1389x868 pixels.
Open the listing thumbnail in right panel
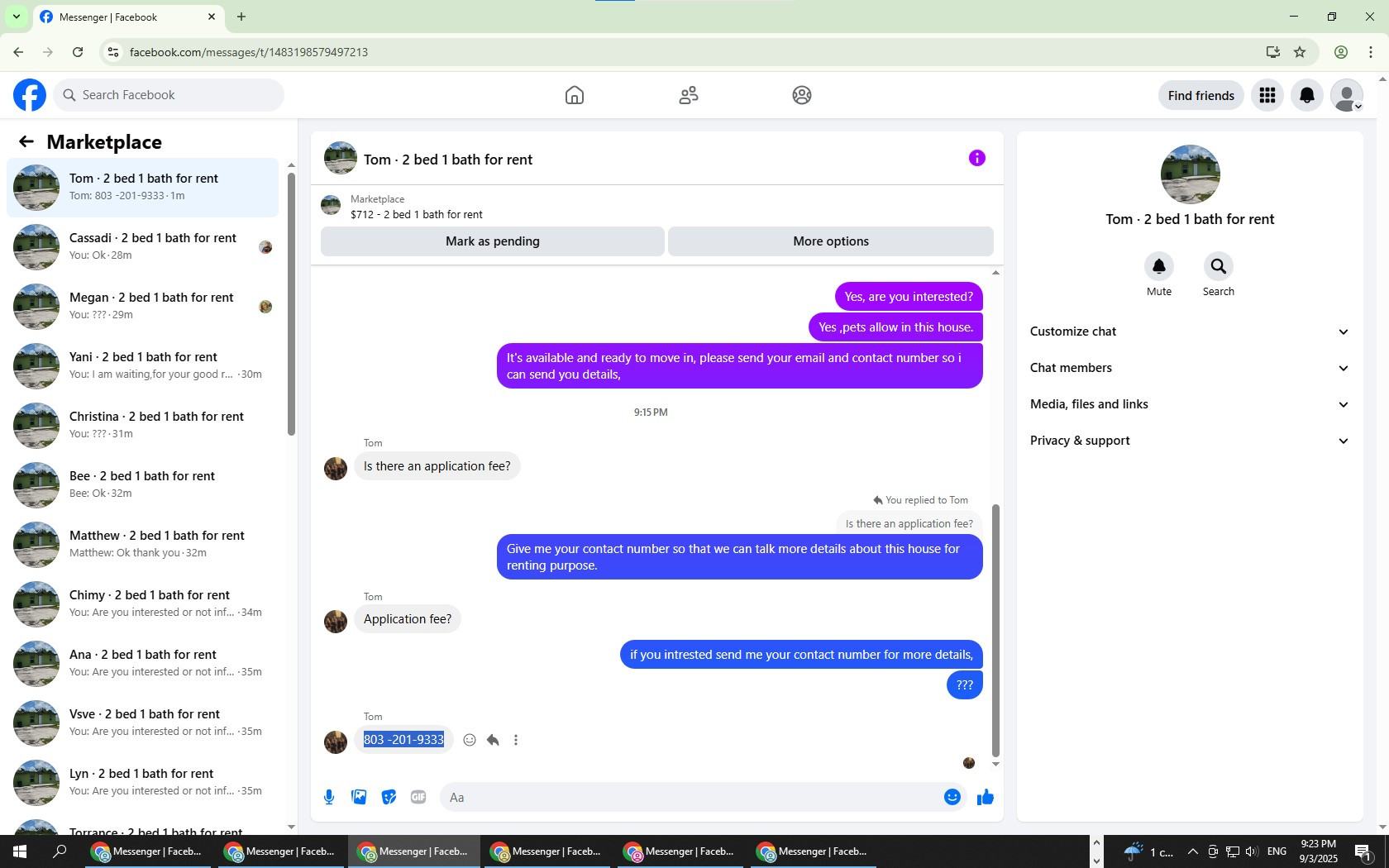pos(1190,174)
